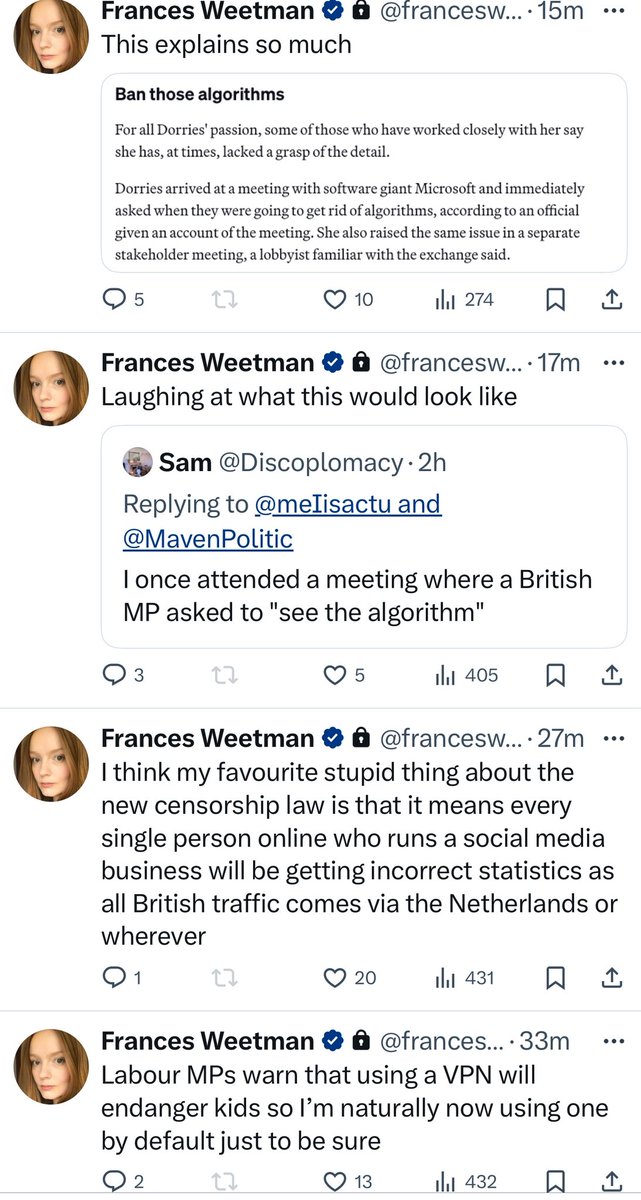This screenshot has height=1200, width=641.
Task: Open Frances Weetman's avatar on the VPN tweet
Action: (51, 1066)
